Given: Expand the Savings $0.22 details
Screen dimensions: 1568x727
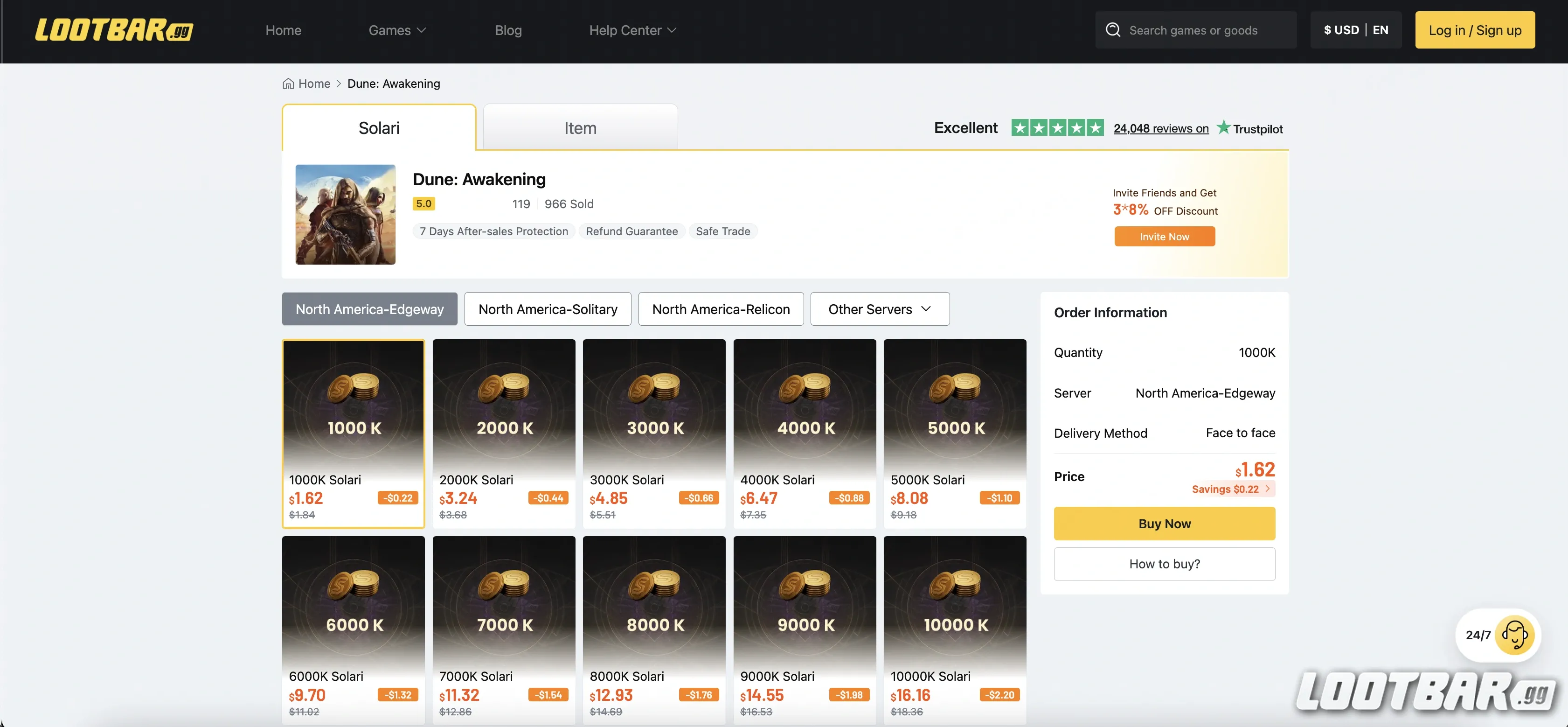Looking at the screenshot, I should tap(1231, 489).
